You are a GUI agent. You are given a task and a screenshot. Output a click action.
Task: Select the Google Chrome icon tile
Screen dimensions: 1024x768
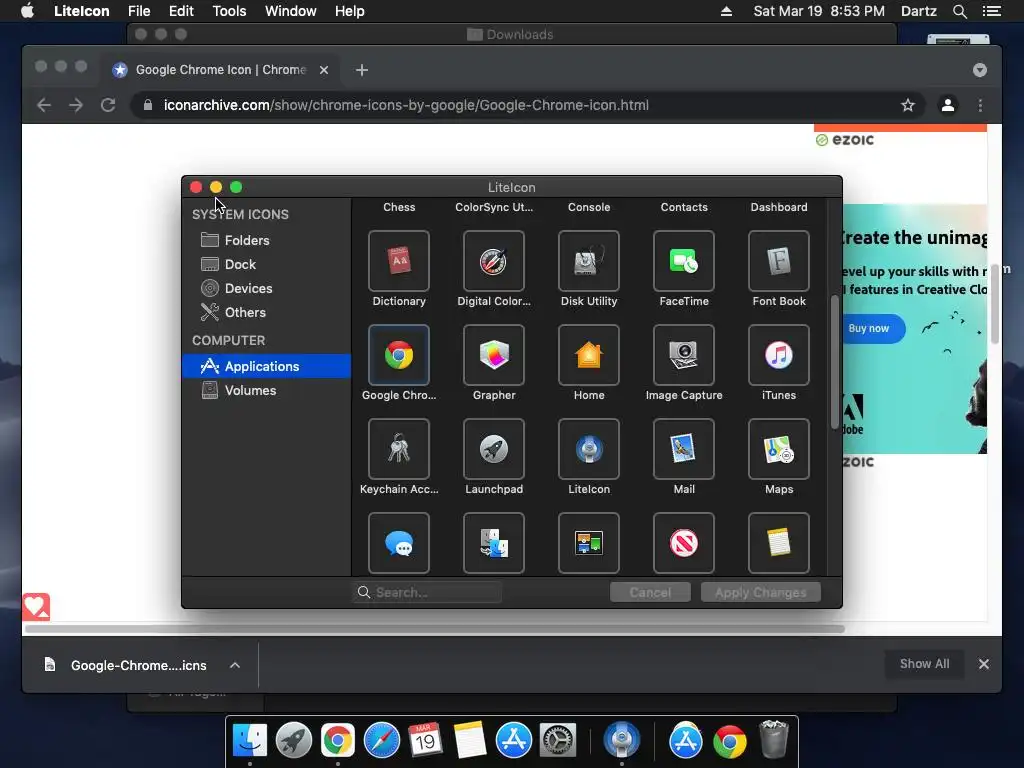tap(398, 355)
